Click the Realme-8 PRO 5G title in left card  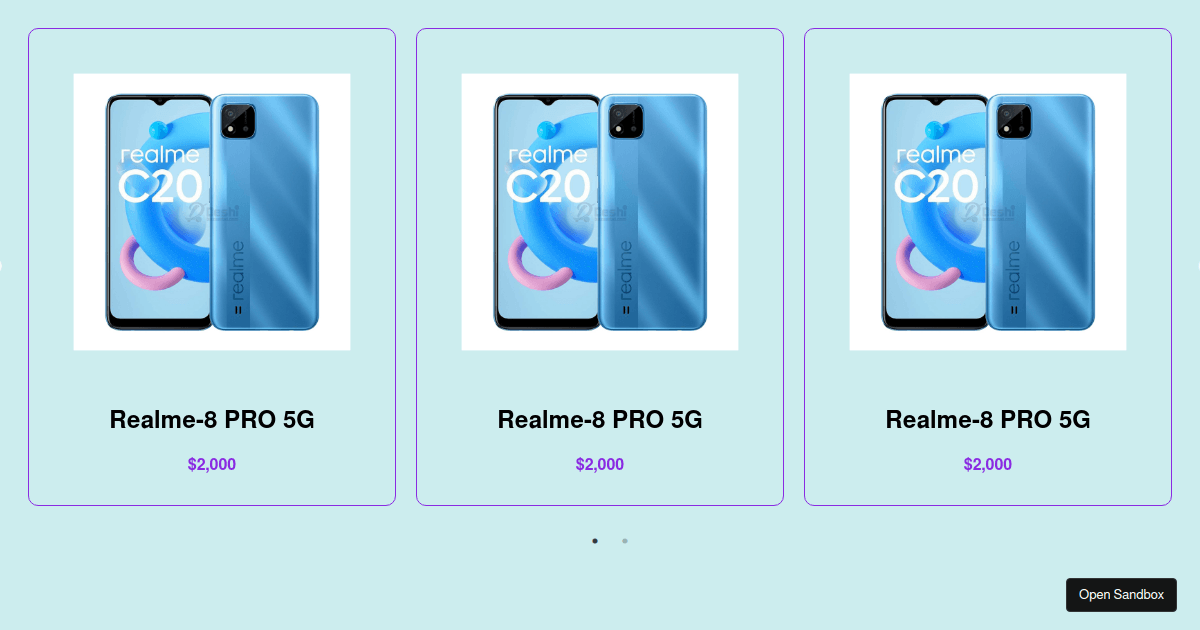click(212, 420)
